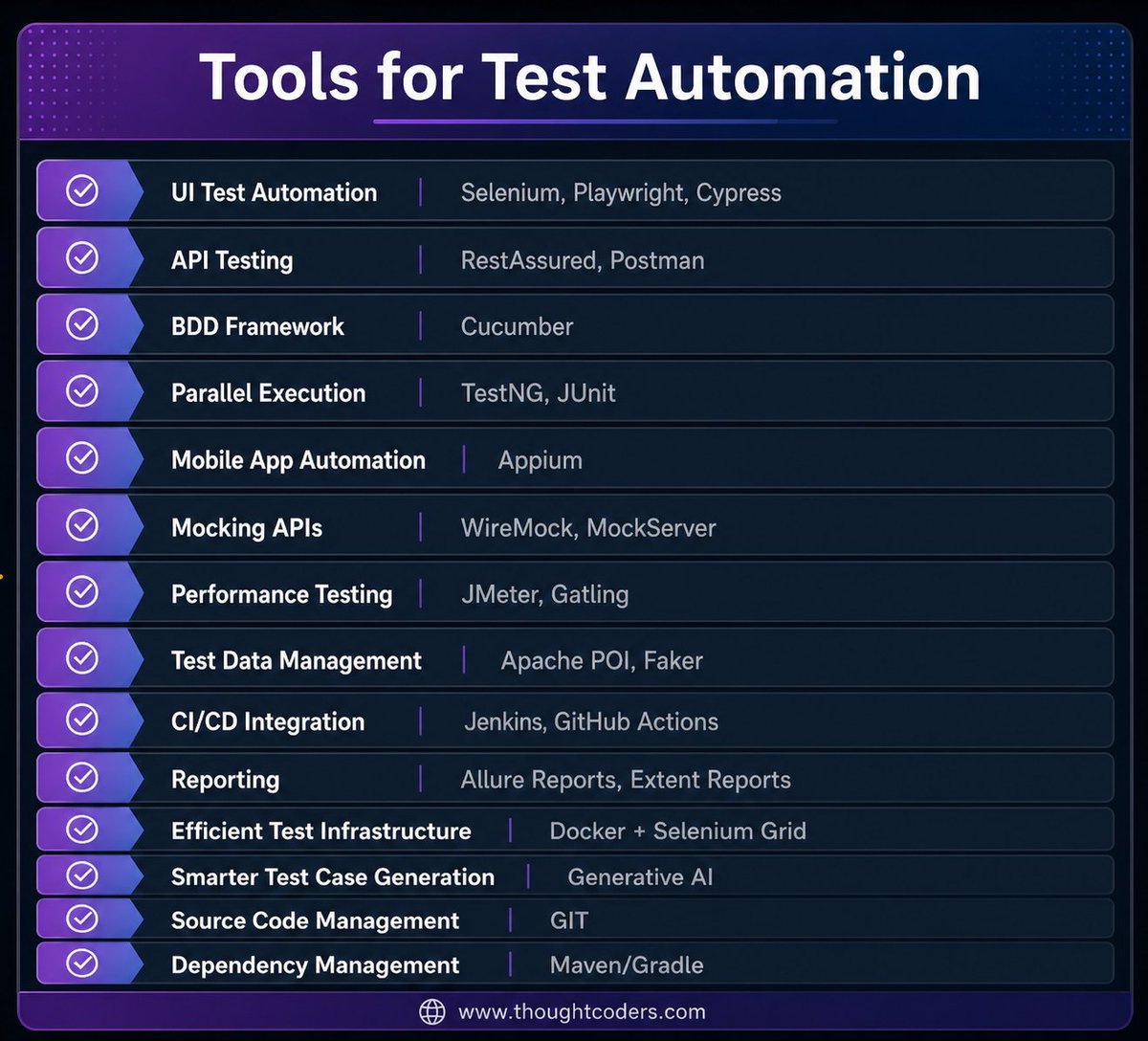Select the 'Performance Testing' label

pyautogui.click(x=281, y=594)
